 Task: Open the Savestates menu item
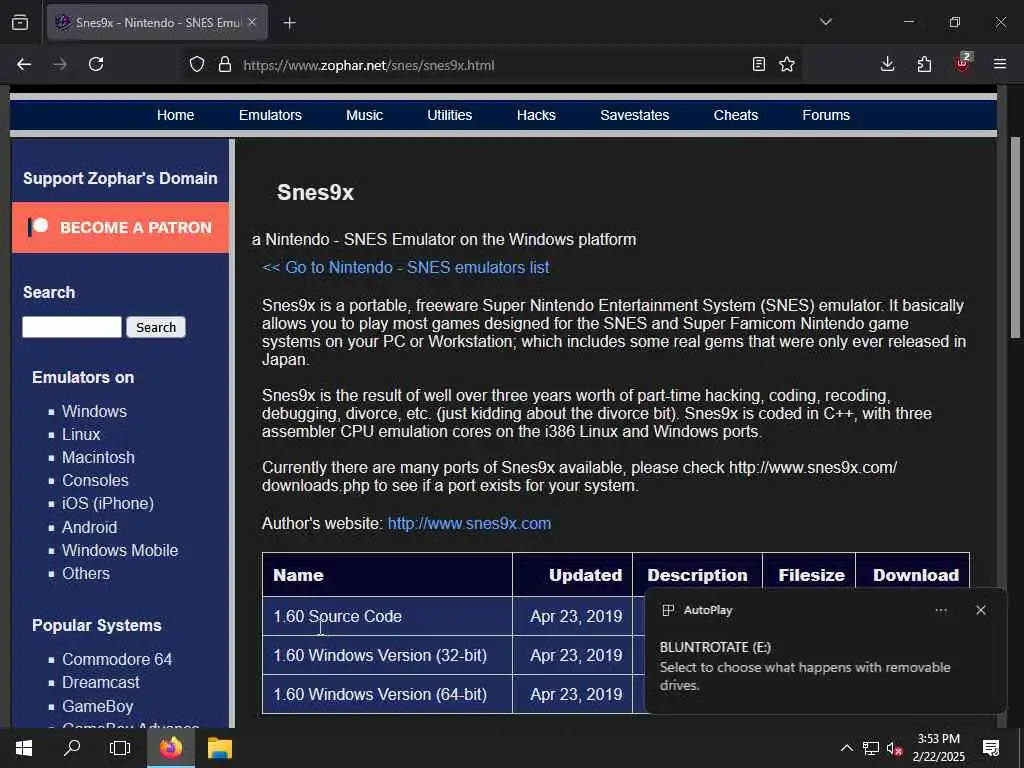pos(634,115)
